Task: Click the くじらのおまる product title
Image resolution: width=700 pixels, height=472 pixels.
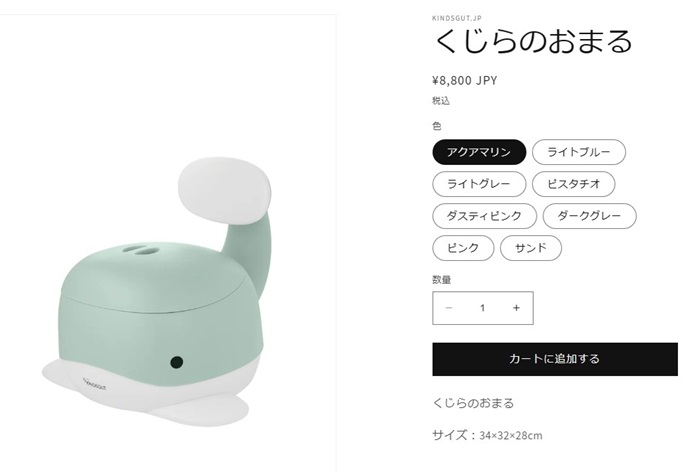Action: [533, 42]
